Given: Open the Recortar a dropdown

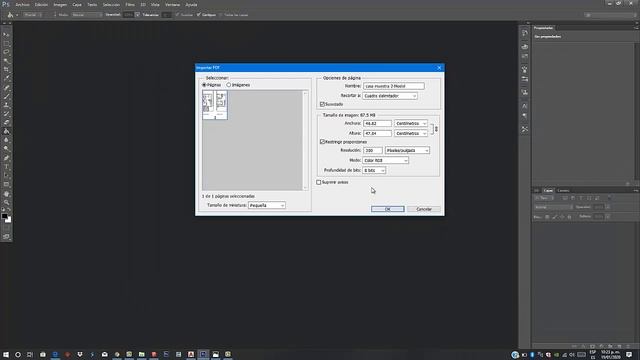Looking at the screenshot, I should [x=390, y=96].
